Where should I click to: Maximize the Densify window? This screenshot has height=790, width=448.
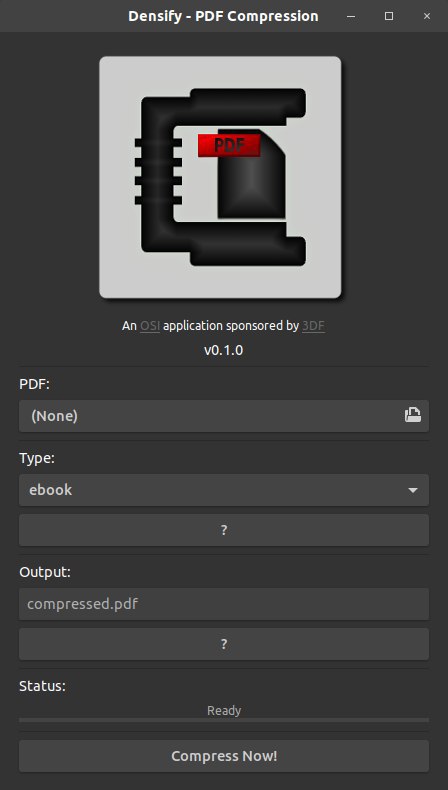tap(389, 16)
